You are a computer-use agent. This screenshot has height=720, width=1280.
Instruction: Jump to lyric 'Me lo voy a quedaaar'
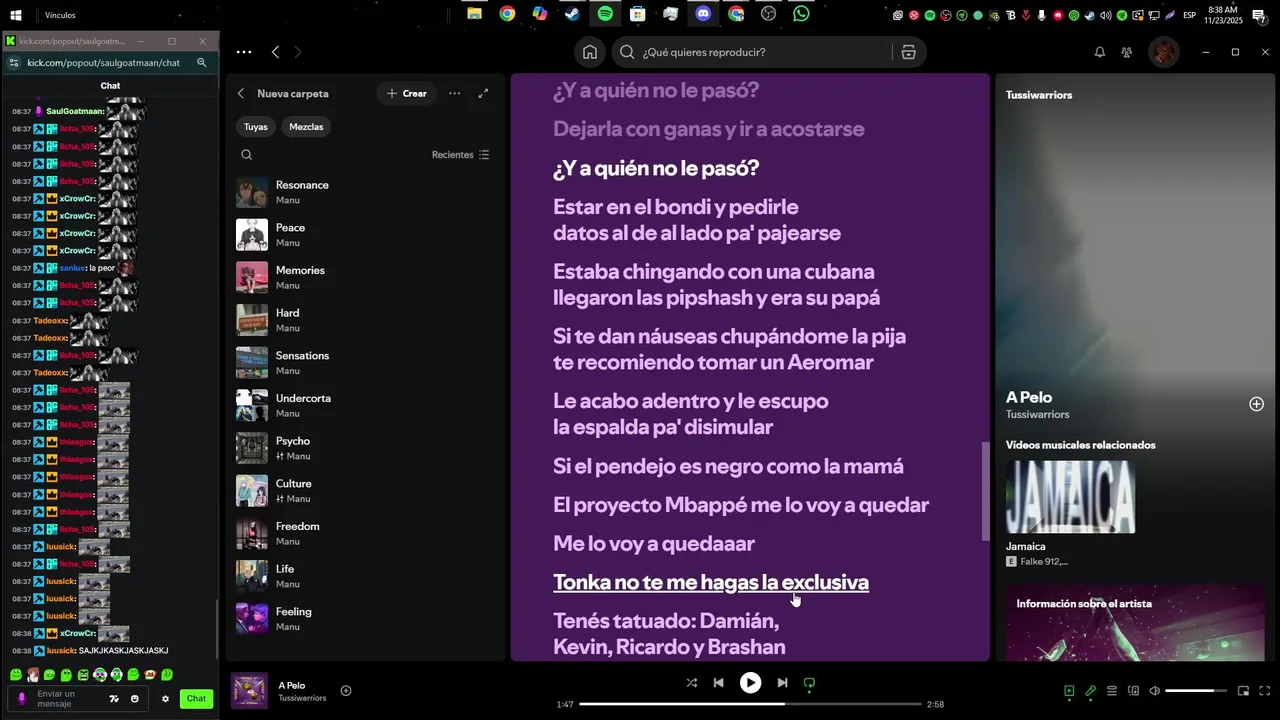654,544
